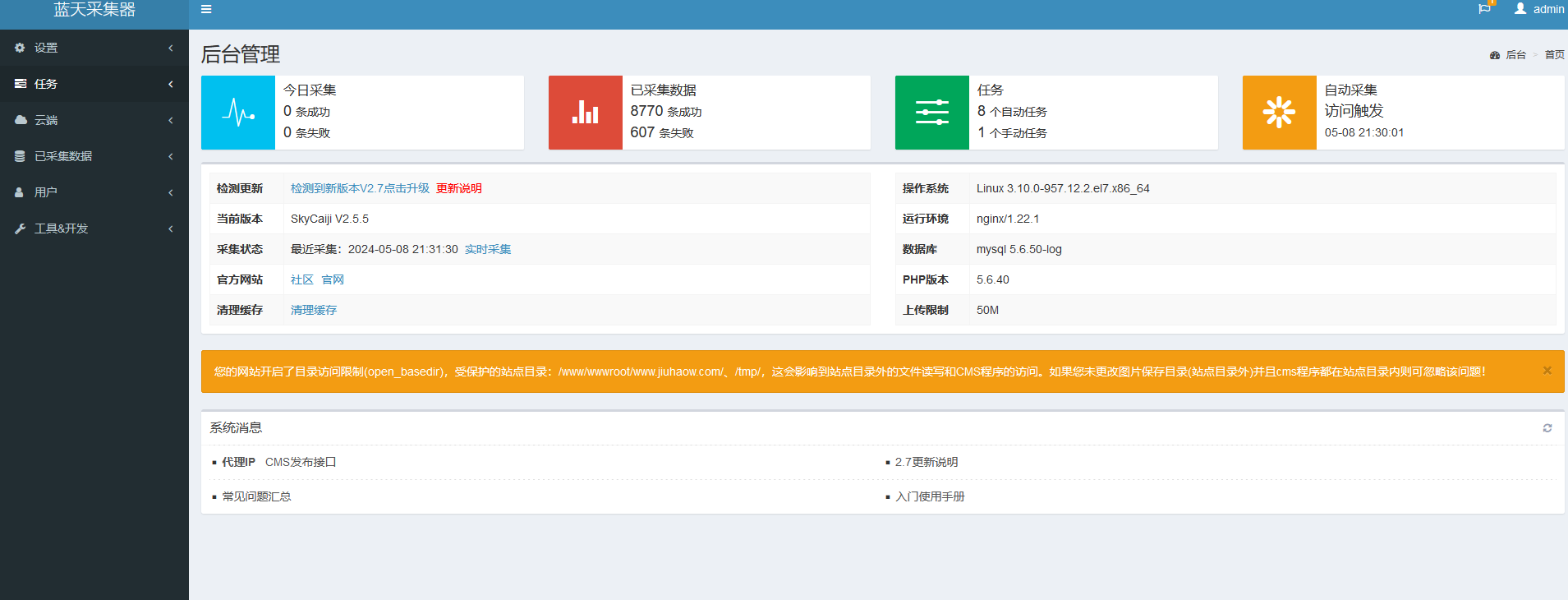The height and width of the screenshot is (600, 1568).
Task: Refresh system messages with the refresh icon
Action: (x=1547, y=428)
